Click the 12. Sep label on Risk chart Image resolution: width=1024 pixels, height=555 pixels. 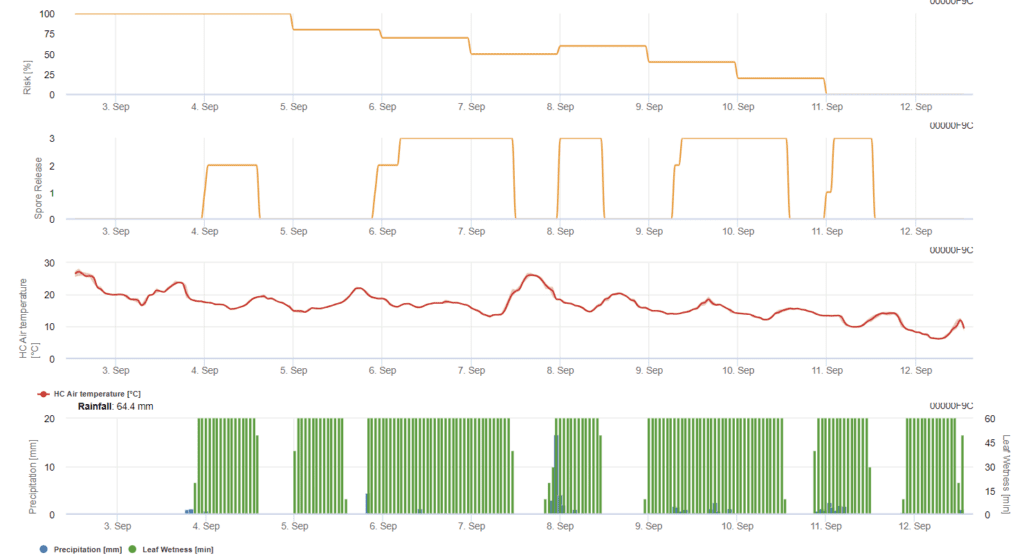pos(915,106)
